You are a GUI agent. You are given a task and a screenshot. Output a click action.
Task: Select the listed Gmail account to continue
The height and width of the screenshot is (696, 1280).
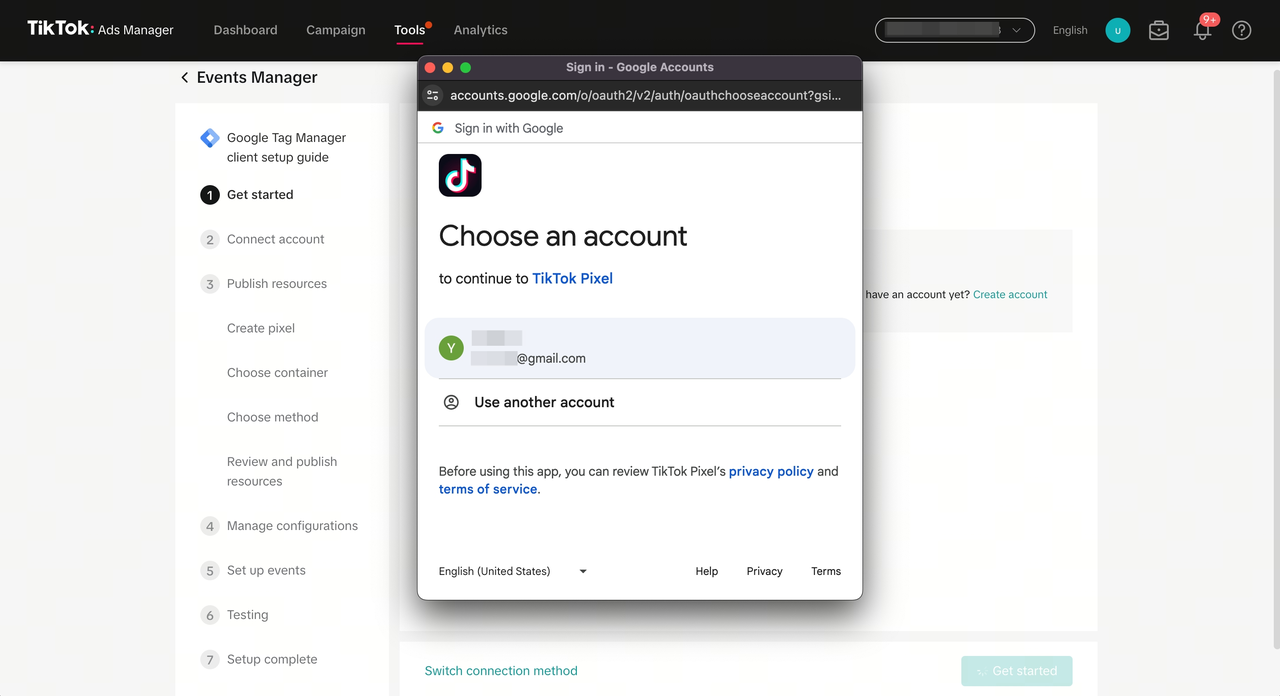pos(640,347)
